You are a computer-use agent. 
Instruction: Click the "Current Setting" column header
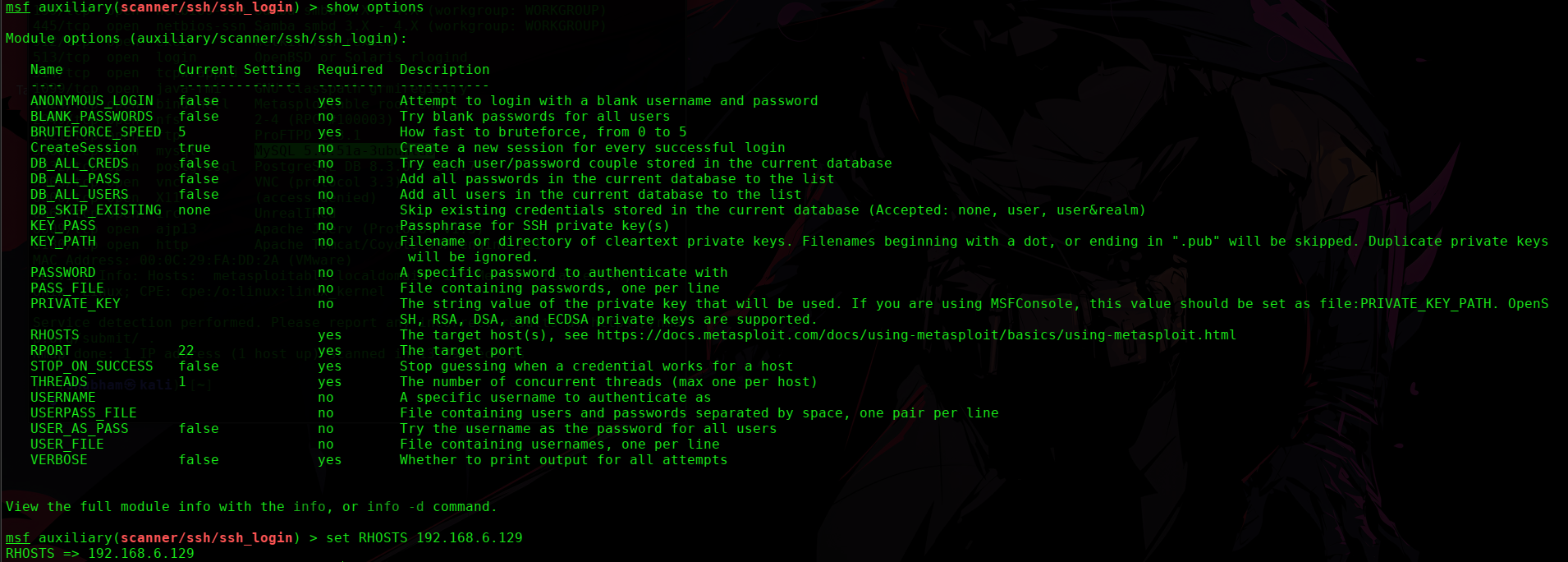(239, 70)
